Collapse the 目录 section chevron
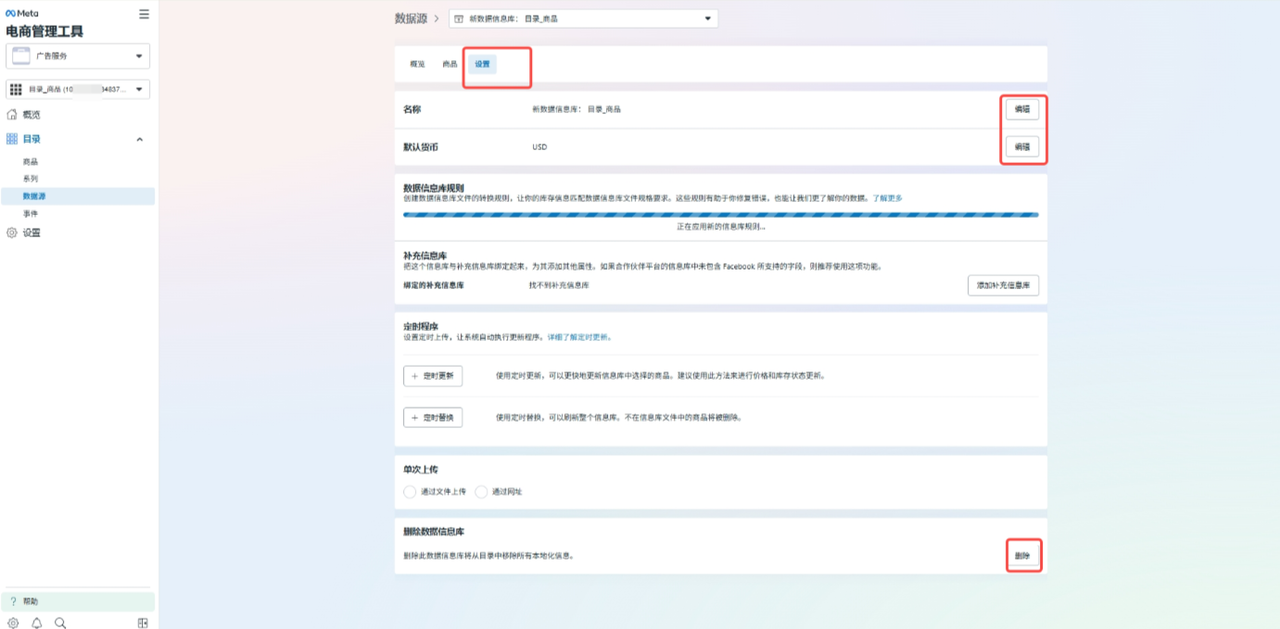The image size is (1280, 629). click(x=140, y=139)
